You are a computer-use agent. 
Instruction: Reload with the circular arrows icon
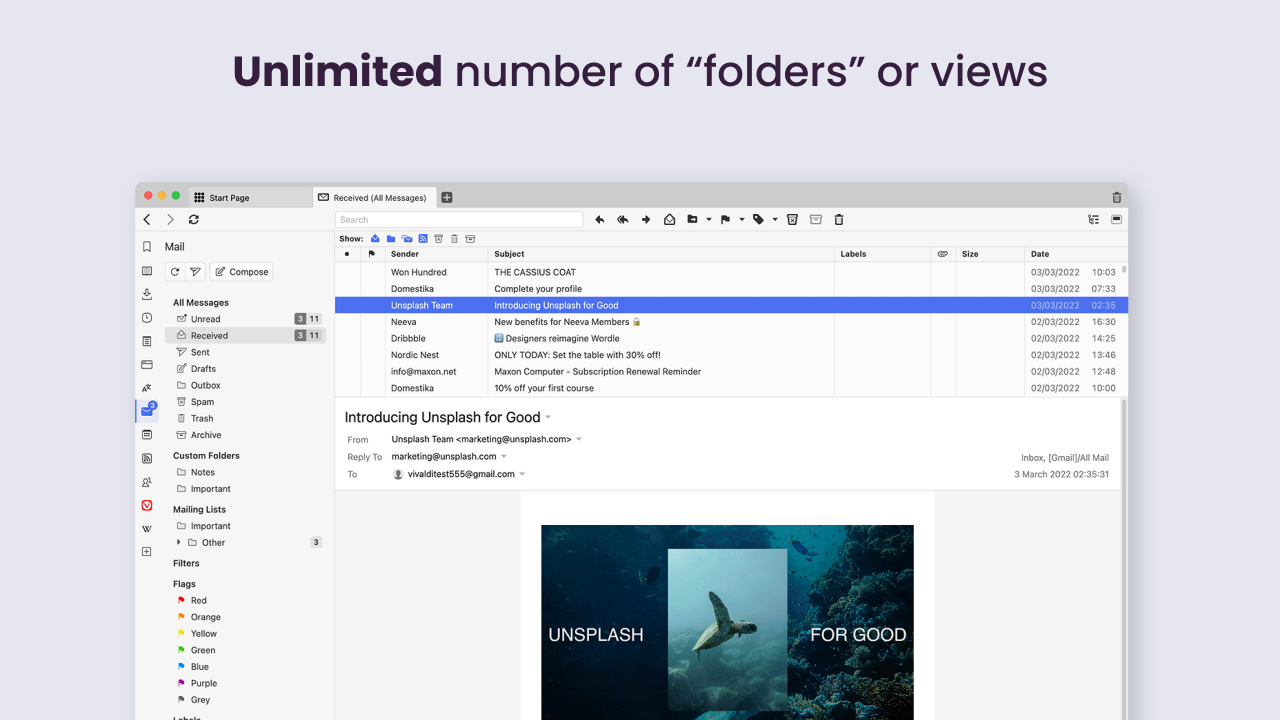point(193,219)
